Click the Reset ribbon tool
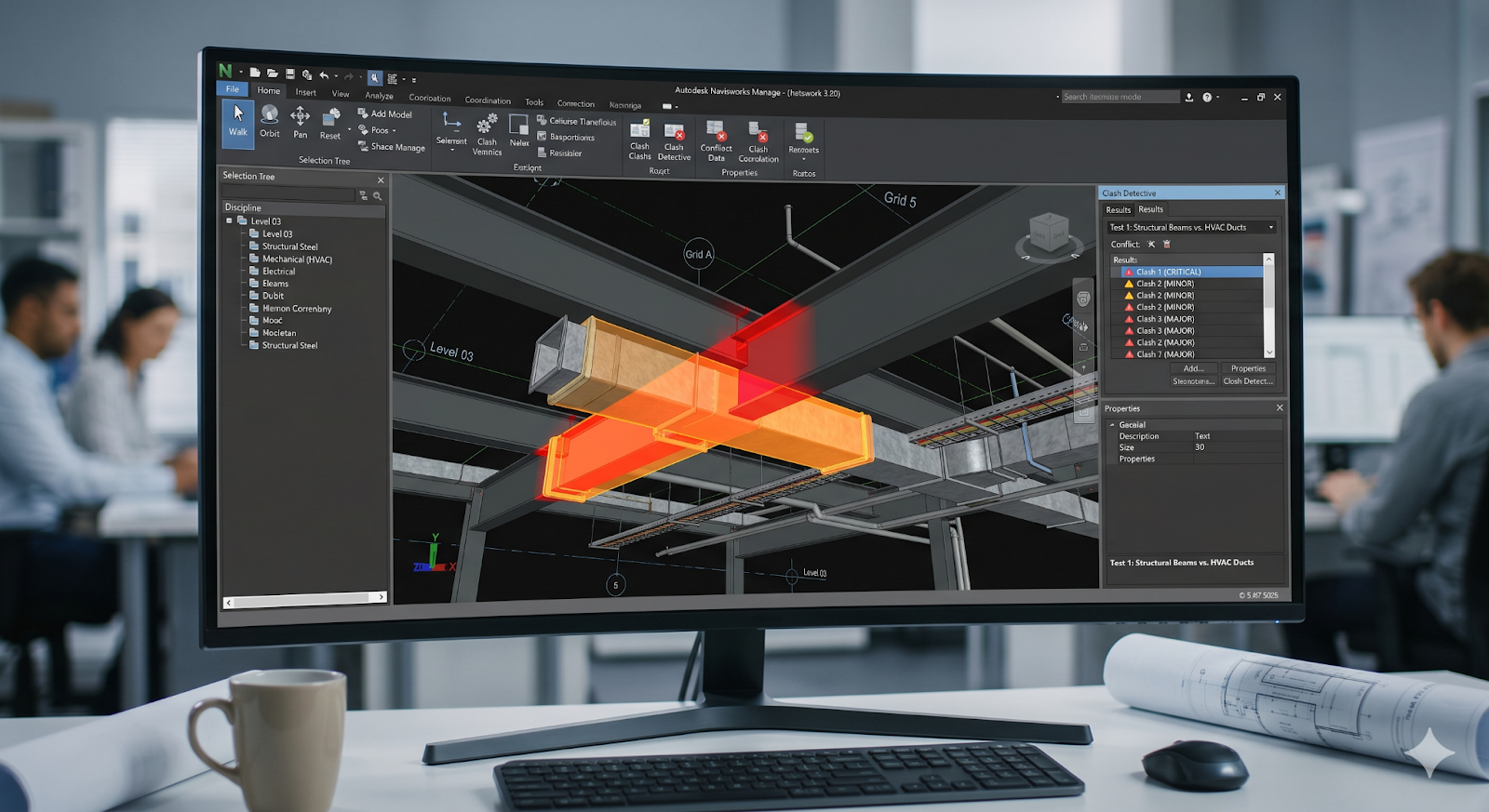The width and height of the screenshot is (1489, 812). 330,125
